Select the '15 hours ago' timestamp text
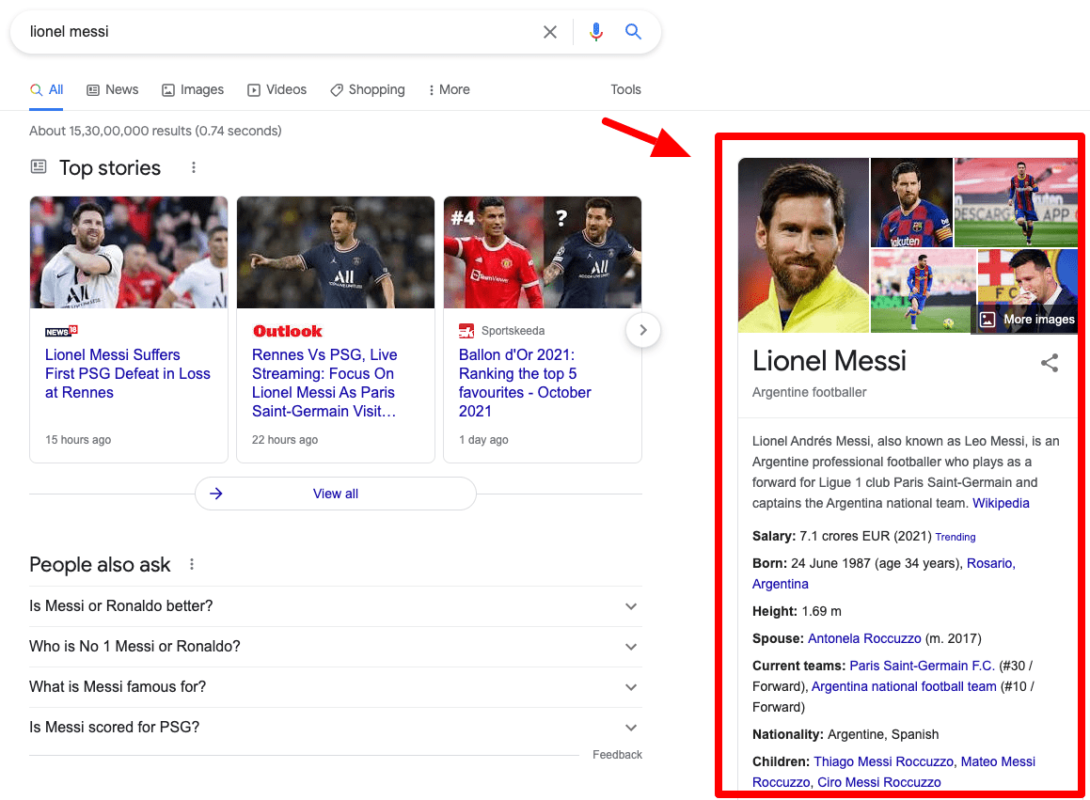Image resolution: width=1090 pixels, height=800 pixels. pos(78,440)
